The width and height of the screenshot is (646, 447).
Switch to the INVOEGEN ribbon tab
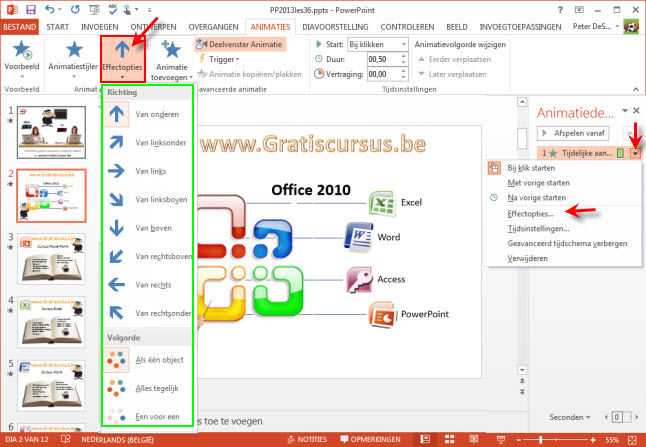point(99,27)
